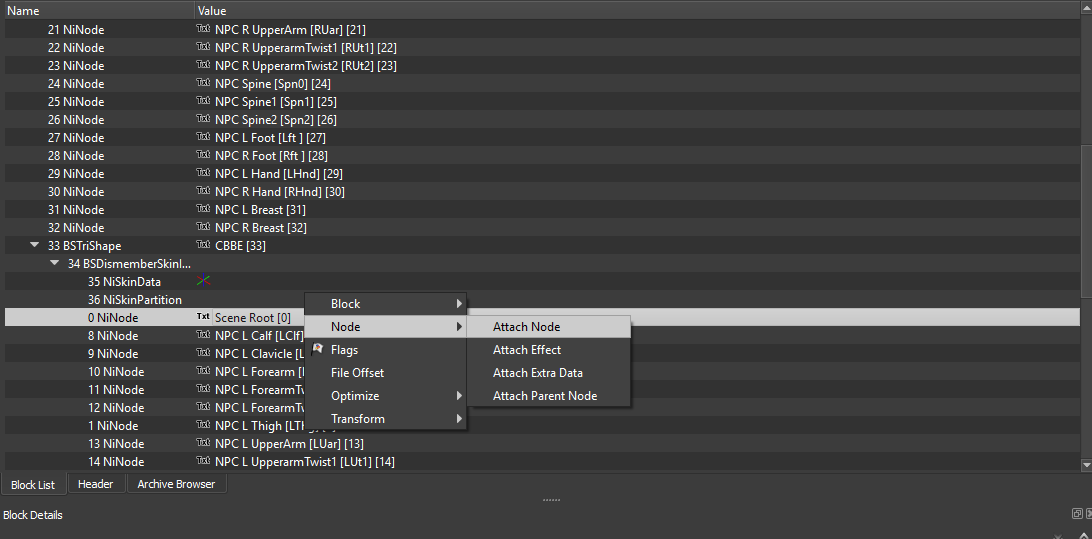Screen dimensions: 1092x539
Task: Click the Txt icon for NPC Spine [Spn0]
Action: [203, 84]
